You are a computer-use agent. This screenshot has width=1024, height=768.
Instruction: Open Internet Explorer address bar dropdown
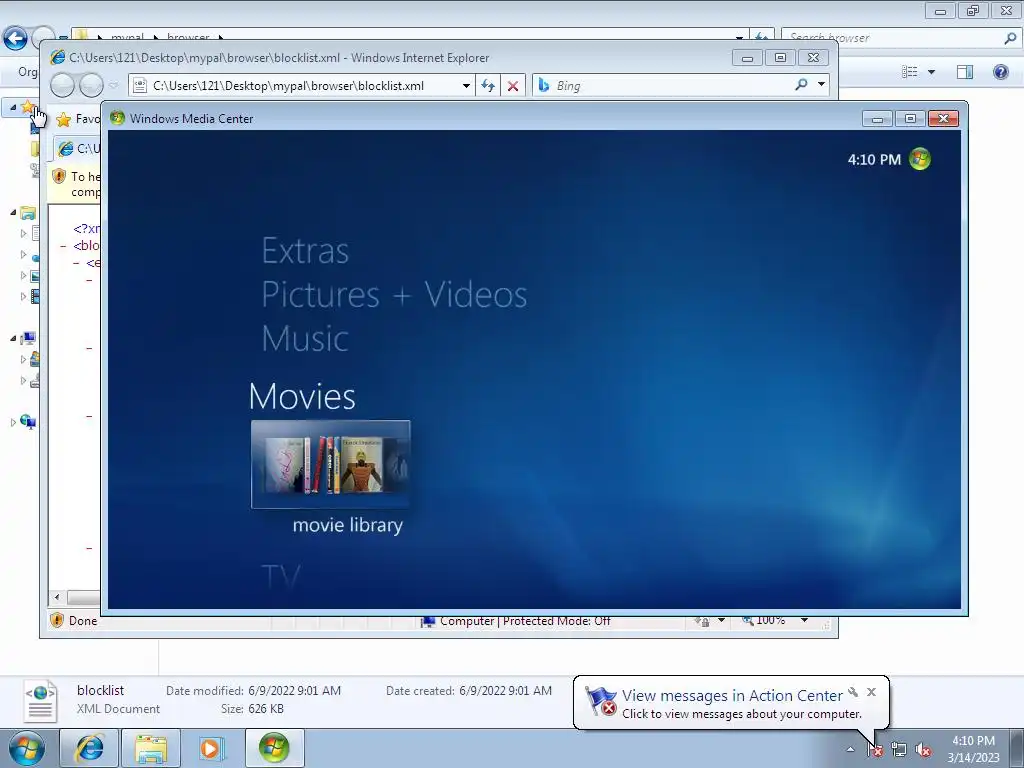(x=466, y=86)
